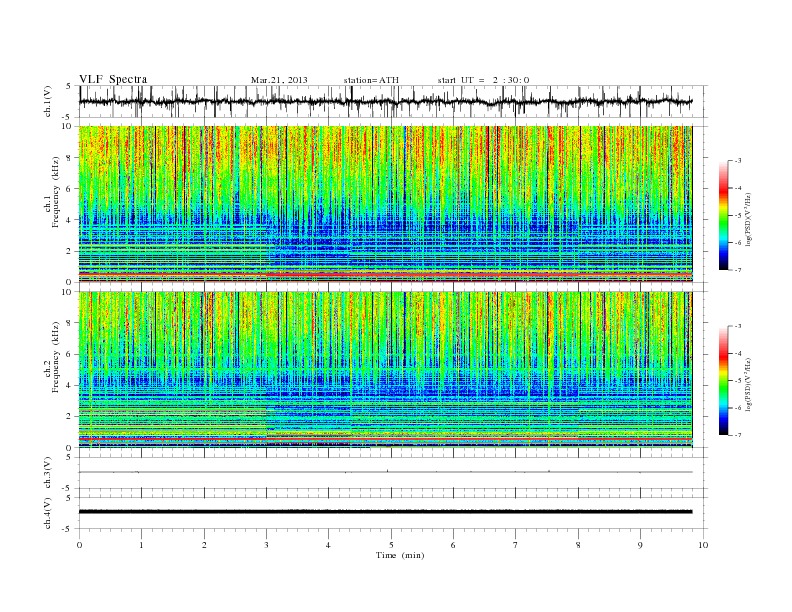The image size is (792, 612).
Task: Click the ch.1 "Frequency (kHz)" axis label
Action: click(56, 192)
